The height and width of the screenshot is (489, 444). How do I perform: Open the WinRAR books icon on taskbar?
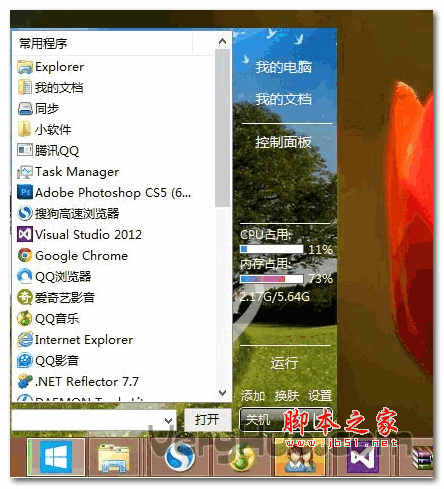[x=422, y=457]
